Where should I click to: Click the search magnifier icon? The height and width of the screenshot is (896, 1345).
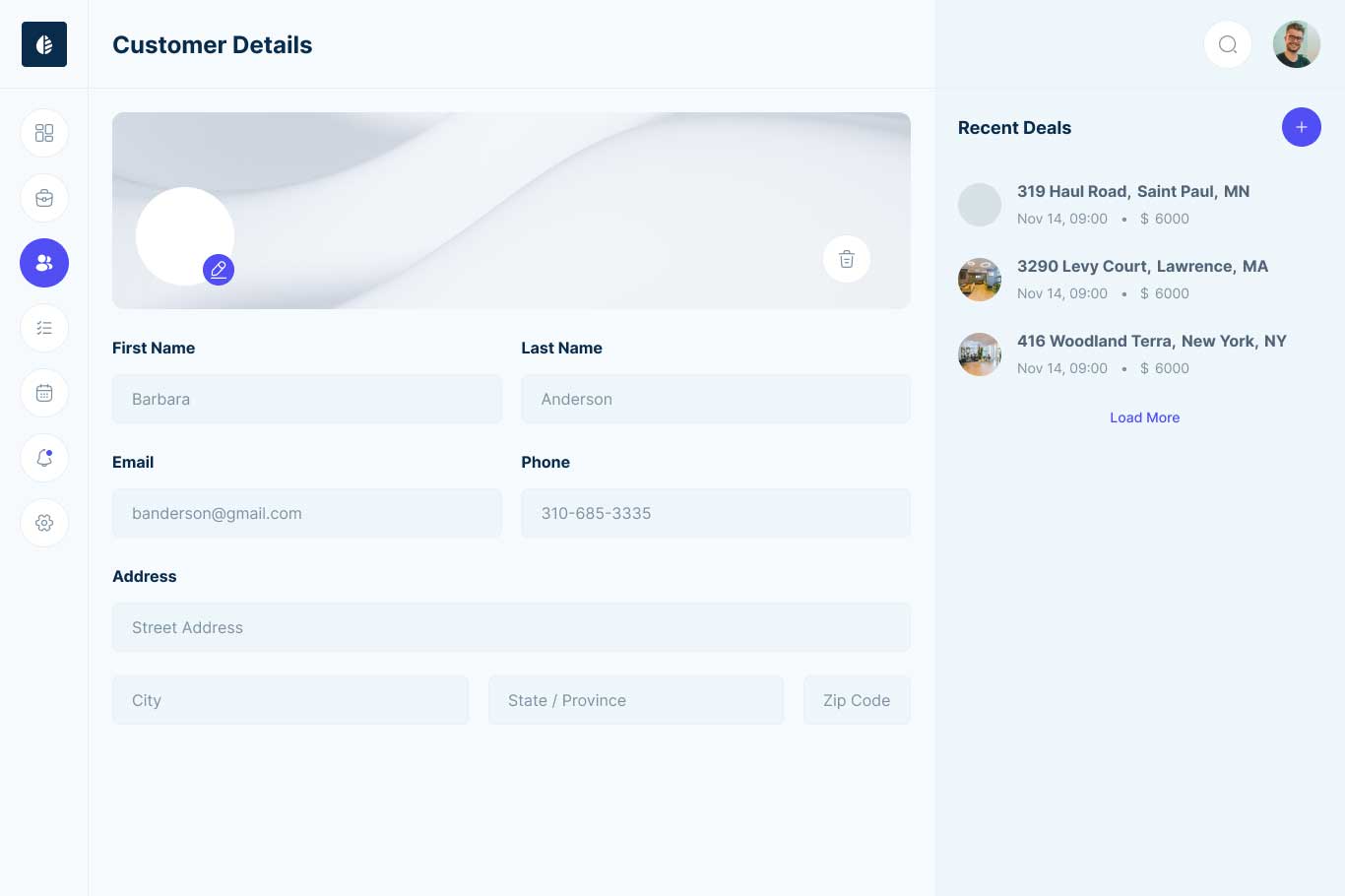coord(1228,44)
